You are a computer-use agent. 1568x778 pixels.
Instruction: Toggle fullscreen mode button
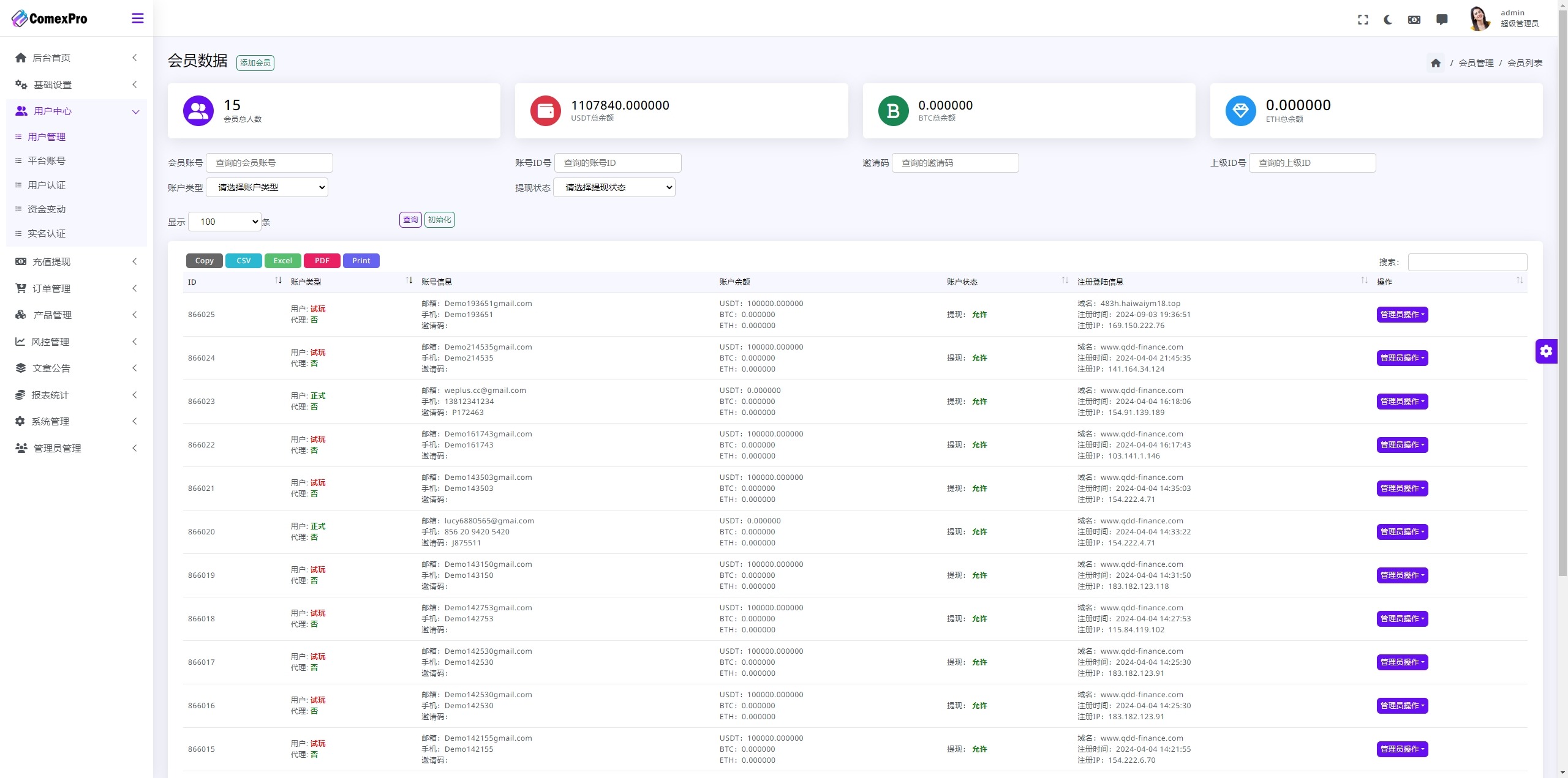point(1363,18)
